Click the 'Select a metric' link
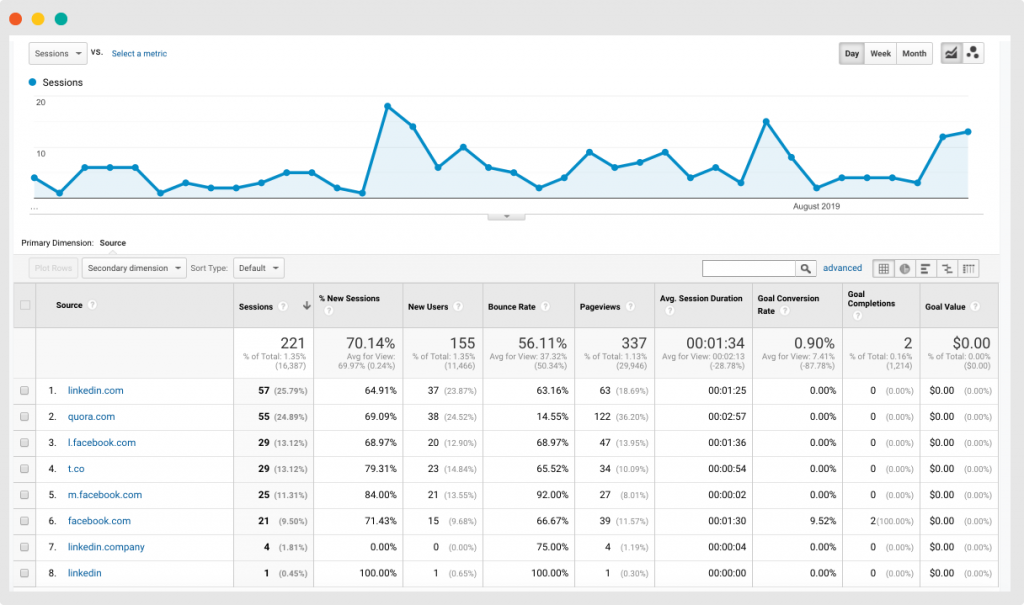This screenshot has width=1024, height=605. 139,54
